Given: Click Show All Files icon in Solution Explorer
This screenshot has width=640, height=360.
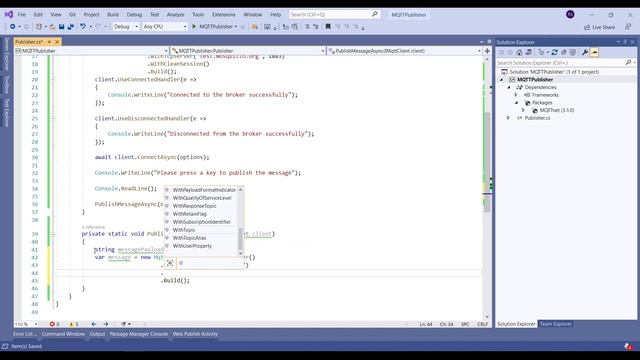Looking at the screenshot, I should (573, 52).
